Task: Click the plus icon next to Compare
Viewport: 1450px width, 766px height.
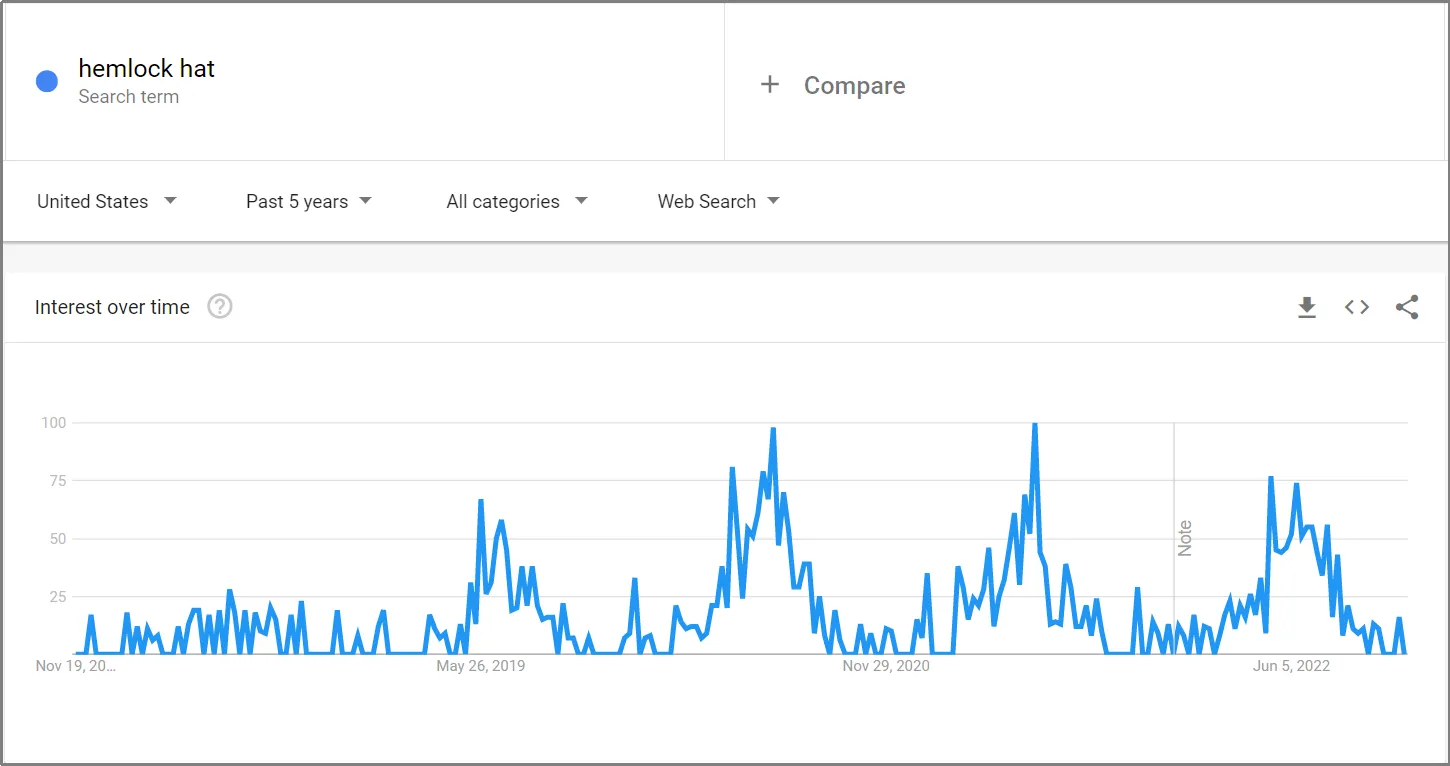Action: click(770, 85)
